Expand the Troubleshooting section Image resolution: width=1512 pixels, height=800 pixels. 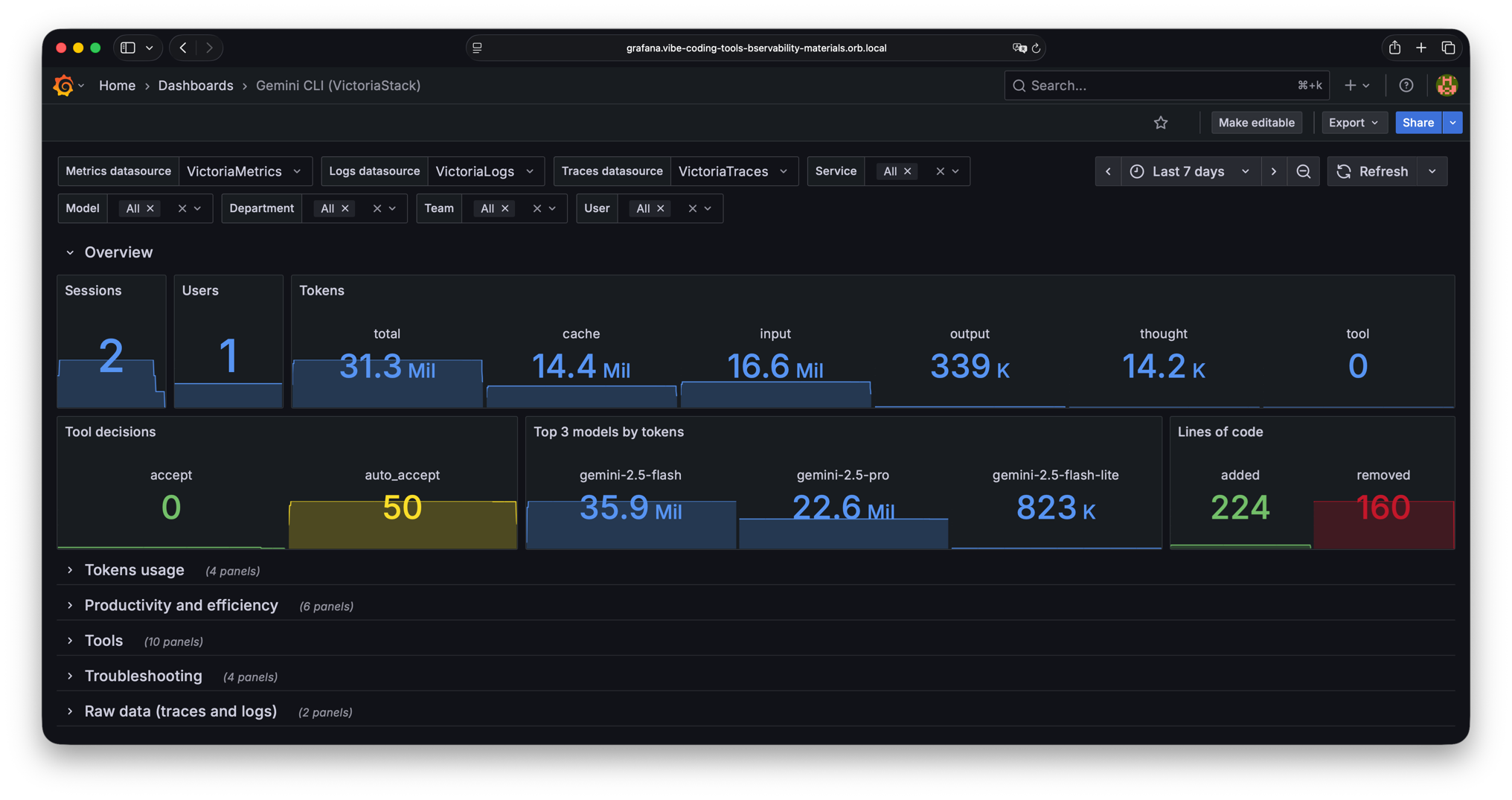click(143, 676)
